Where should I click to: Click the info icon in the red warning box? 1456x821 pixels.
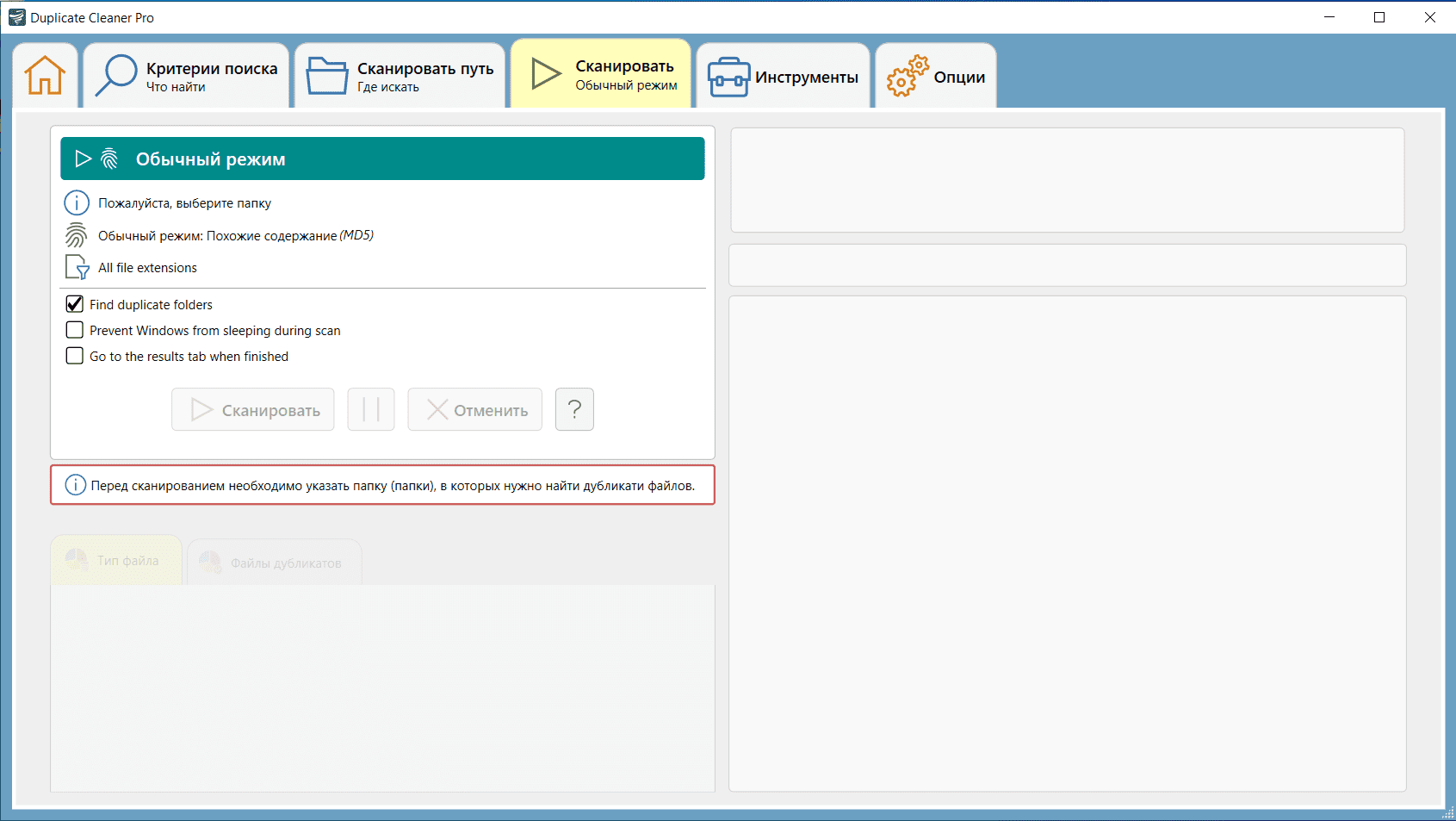point(76,485)
